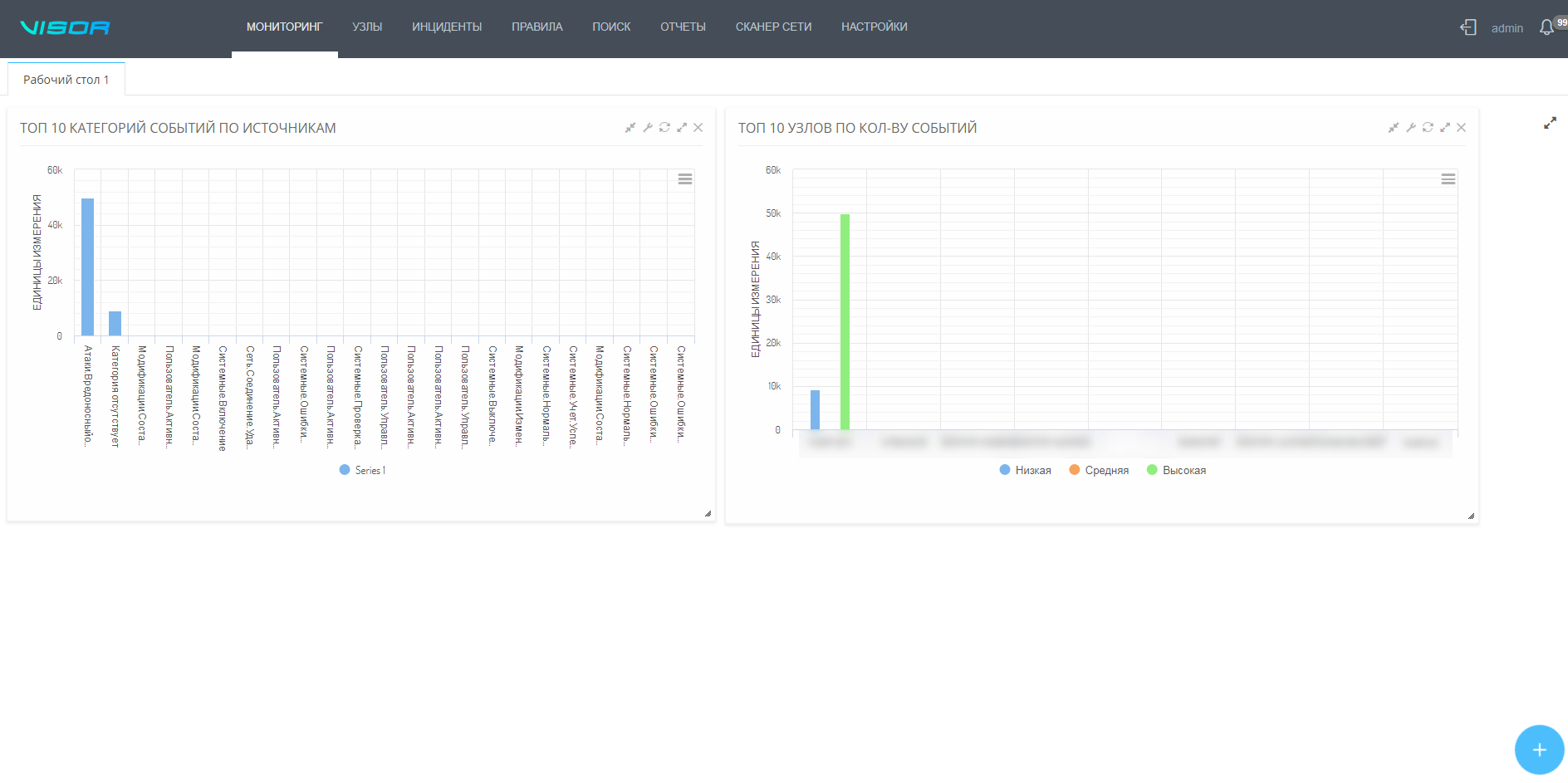Toggle Series 1 legend color marker
This screenshot has width=1568, height=783.
[345, 470]
